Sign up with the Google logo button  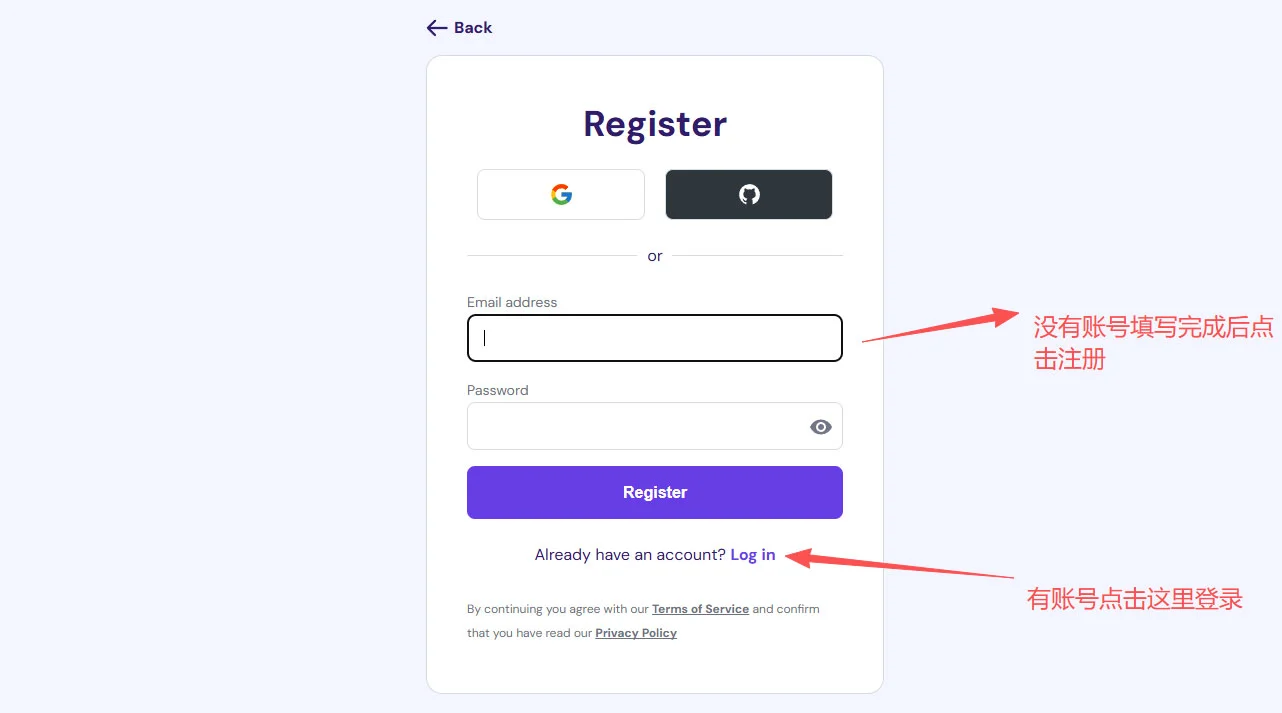(561, 195)
